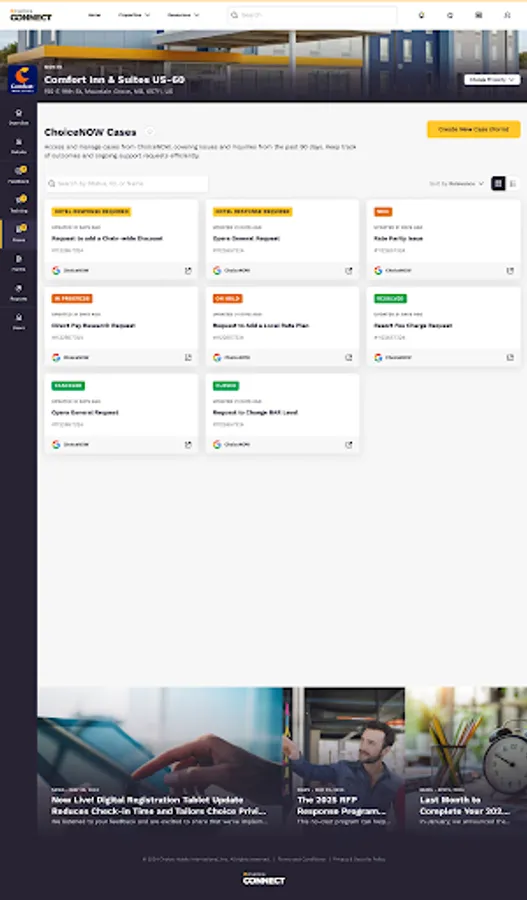Expand the Properties menu in top navigation
Screen dimensions: 527x900
pyautogui.click(x=134, y=15)
